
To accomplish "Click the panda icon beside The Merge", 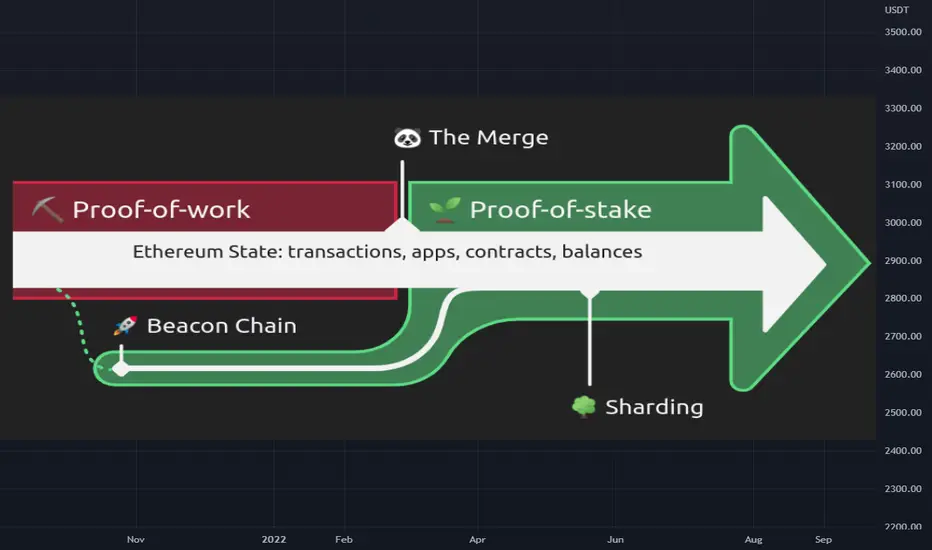I will coord(407,138).
